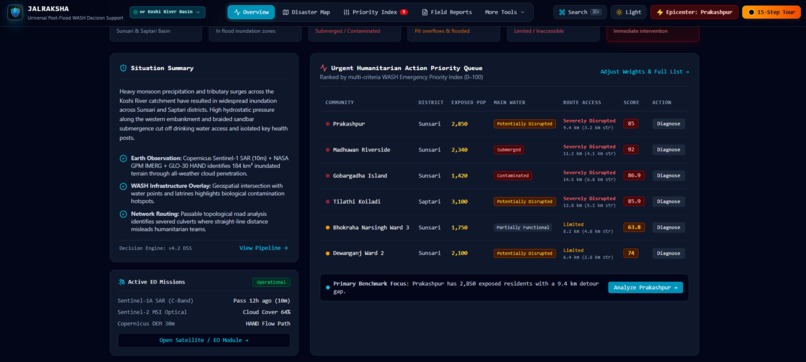The image size is (806, 362).
Task: Click score 92 badge
Action: click(631, 150)
